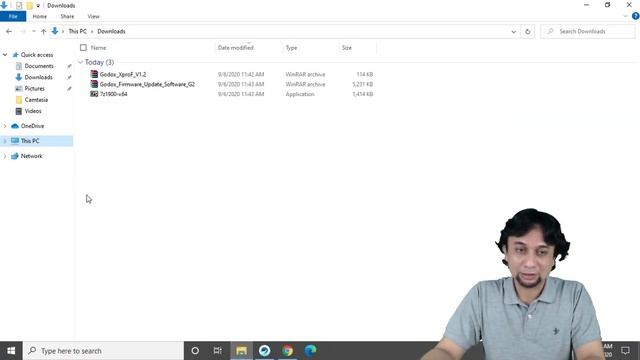The height and width of the screenshot is (360, 640).
Task: Switch to Share ribbon tab
Action: point(67,16)
